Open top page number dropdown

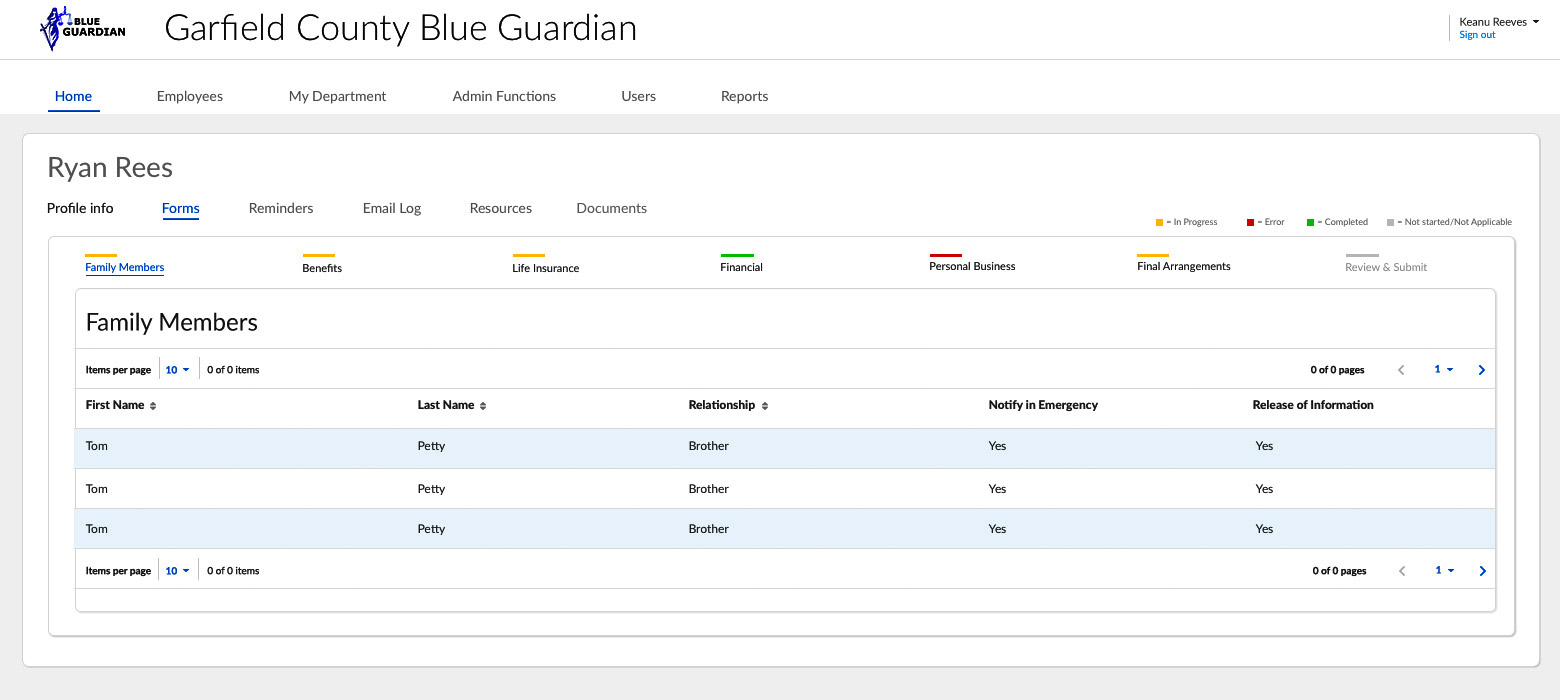[1443, 370]
